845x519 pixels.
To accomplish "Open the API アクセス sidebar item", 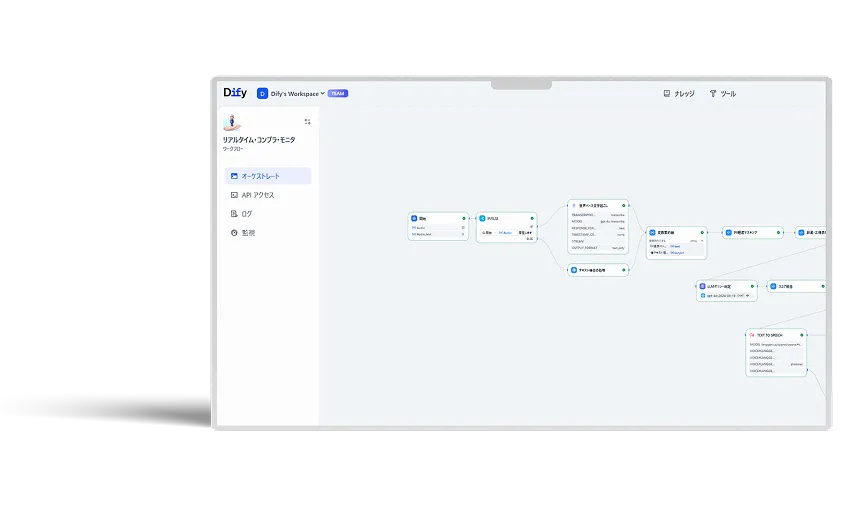I will pyautogui.click(x=257, y=195).
